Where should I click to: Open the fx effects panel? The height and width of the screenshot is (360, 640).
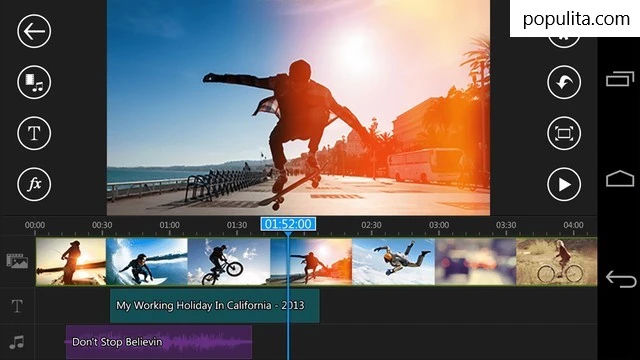point(34,184)
